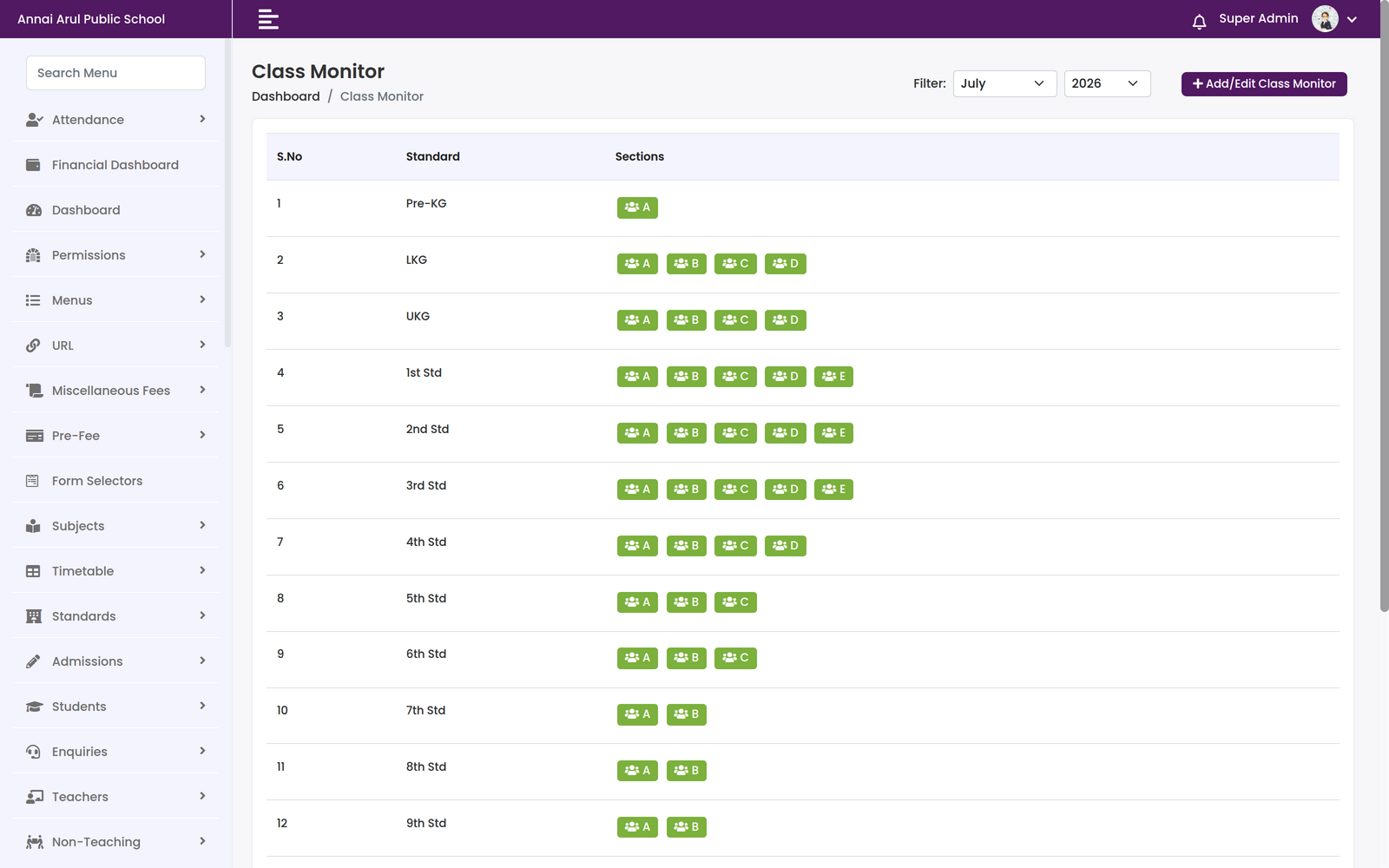1389x868 pixels.
Task: Select the Standards menu item
Action: pyautogui.click(x=115, y=616)
